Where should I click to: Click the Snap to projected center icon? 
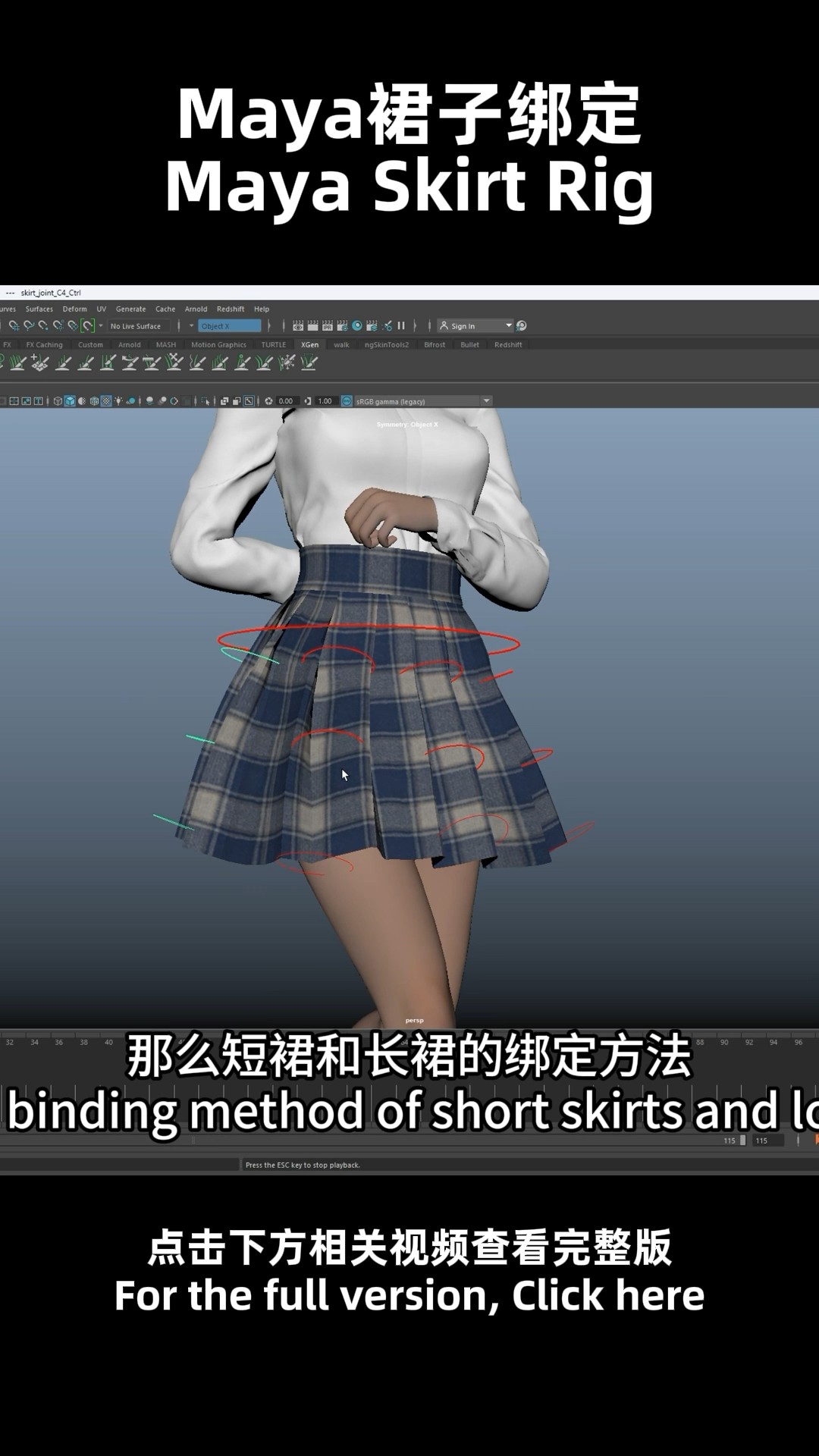(x=58, y=325)
